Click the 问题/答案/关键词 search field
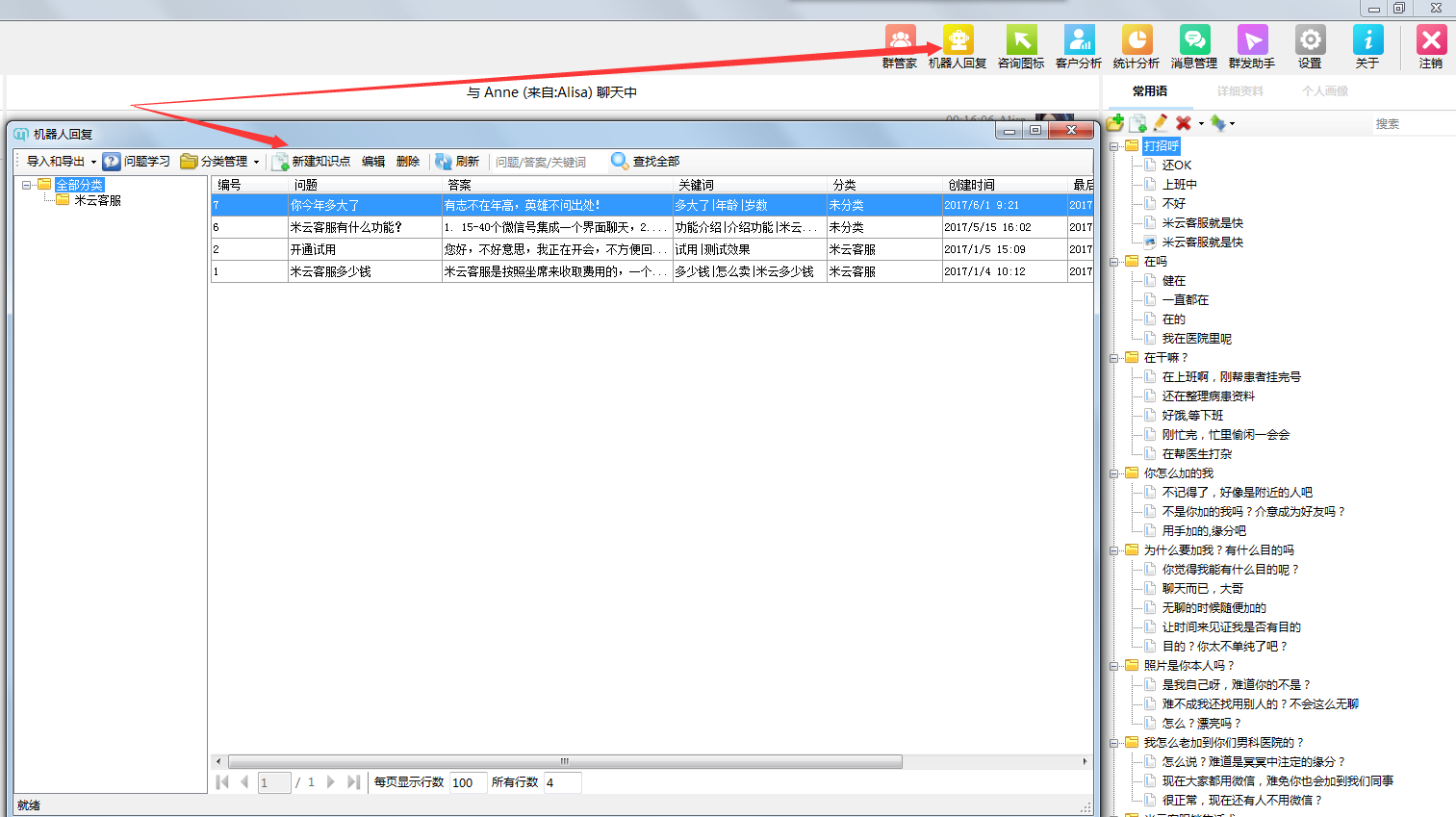The width and height of the screenshot is (1456, 817). coord(544,162)
